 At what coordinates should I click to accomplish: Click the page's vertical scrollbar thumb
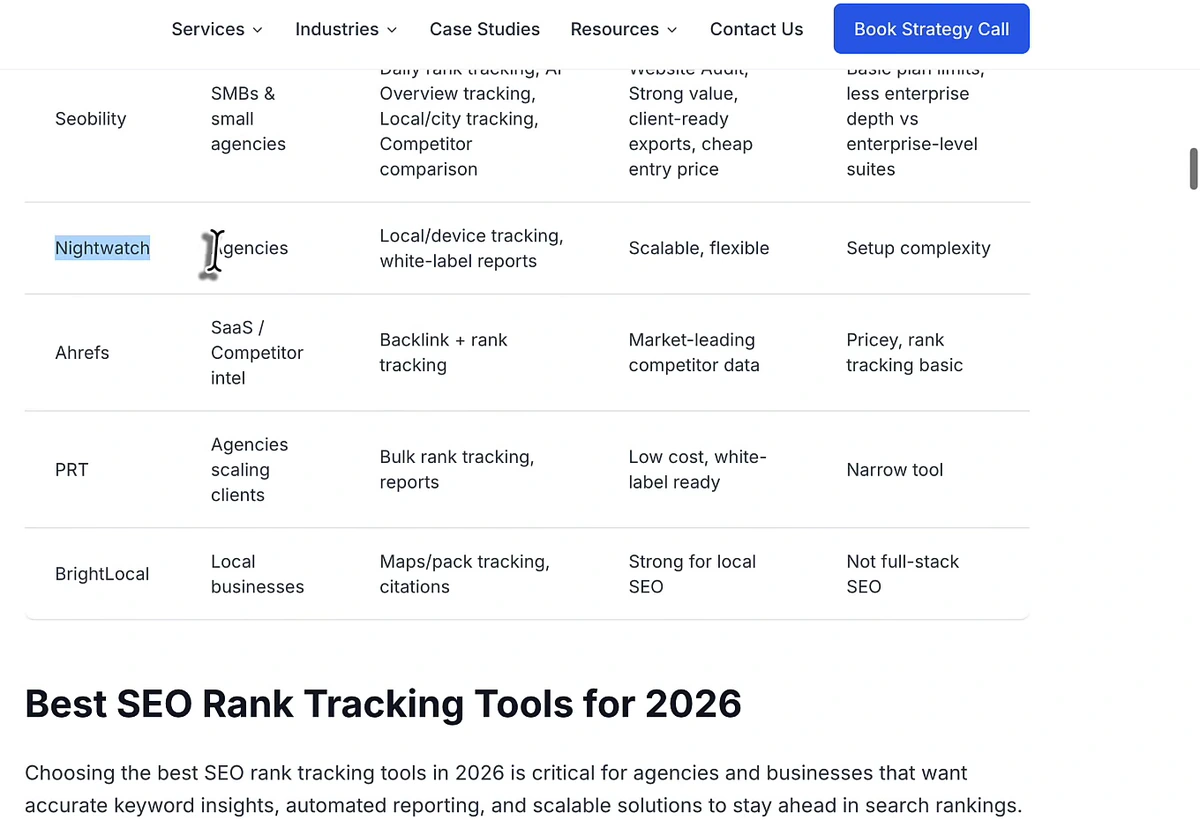1193,168
